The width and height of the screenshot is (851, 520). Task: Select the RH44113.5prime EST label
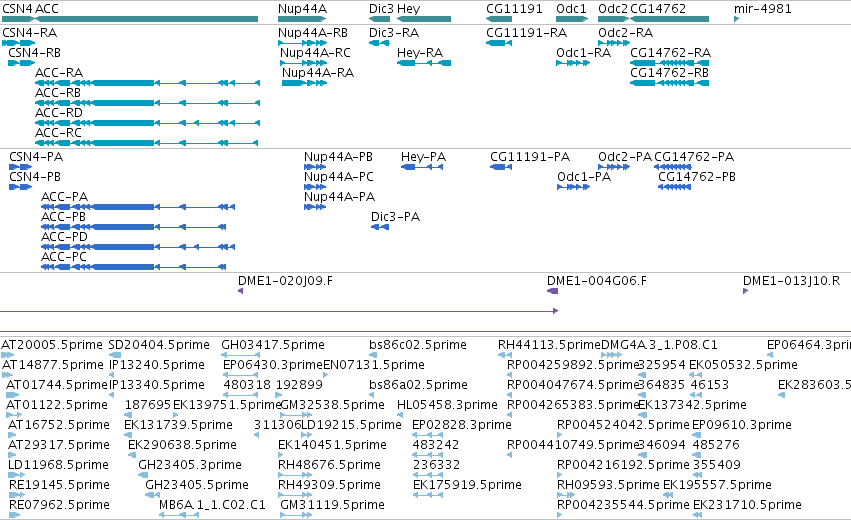(x=549, y=345)
